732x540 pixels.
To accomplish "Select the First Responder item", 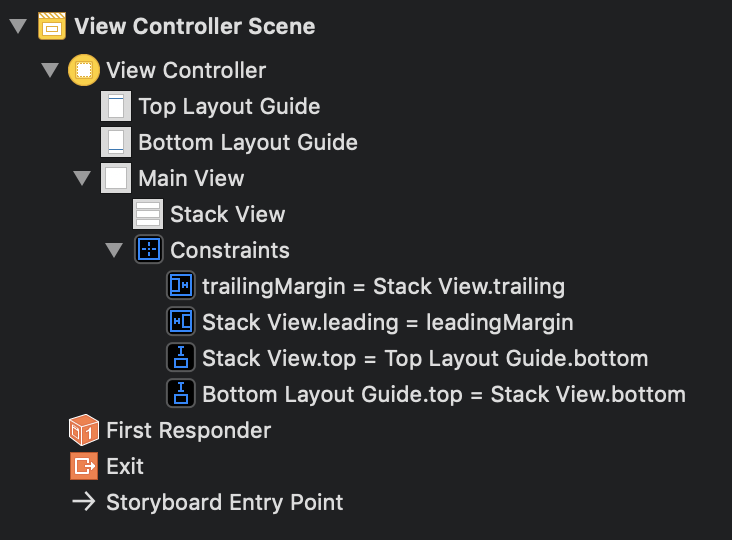I will tap(170, 430).
